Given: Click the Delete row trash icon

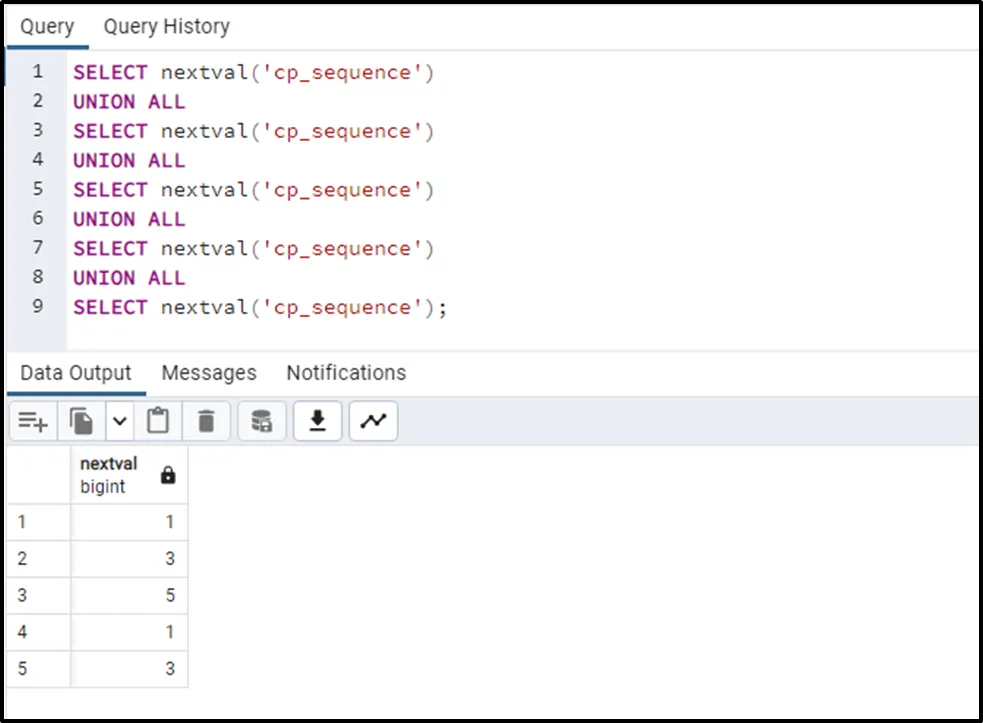Looking at the screenshot, I should click(x=206, y=422).
